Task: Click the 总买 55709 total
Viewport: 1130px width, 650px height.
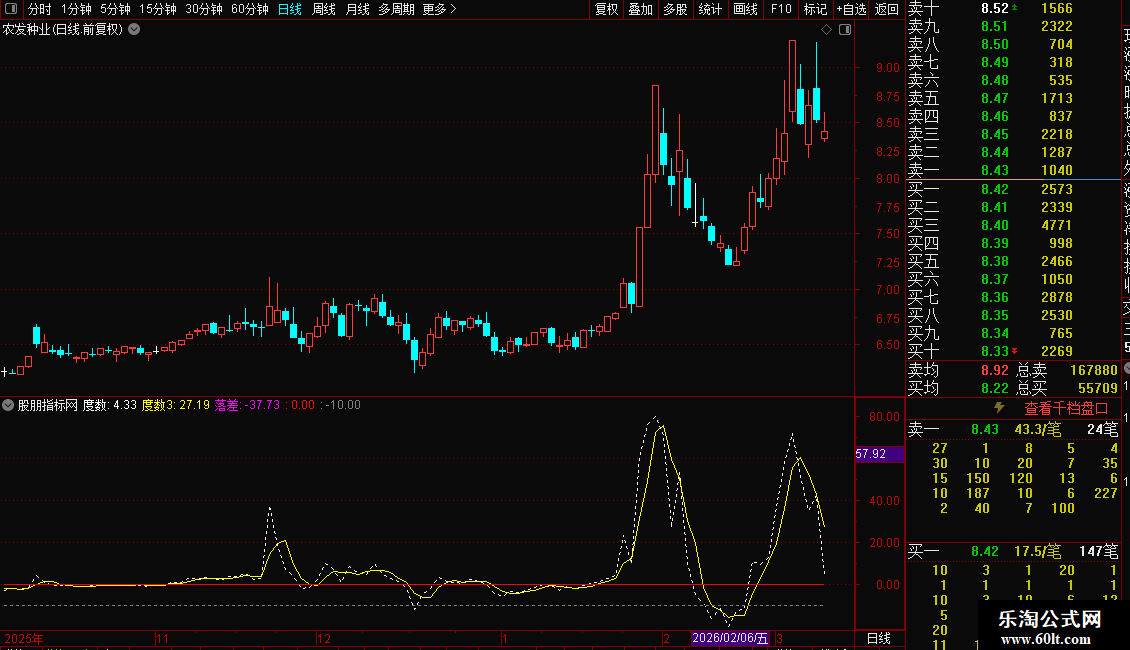Action: click(x=1067, y=388)
